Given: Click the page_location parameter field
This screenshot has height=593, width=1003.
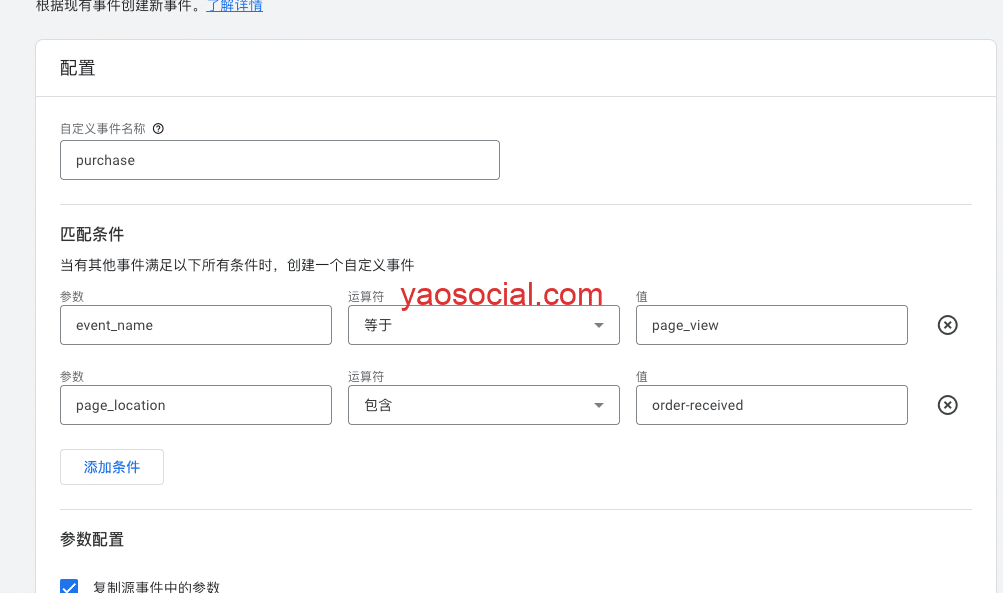Looking at the screenshot, I should (195, 405).
